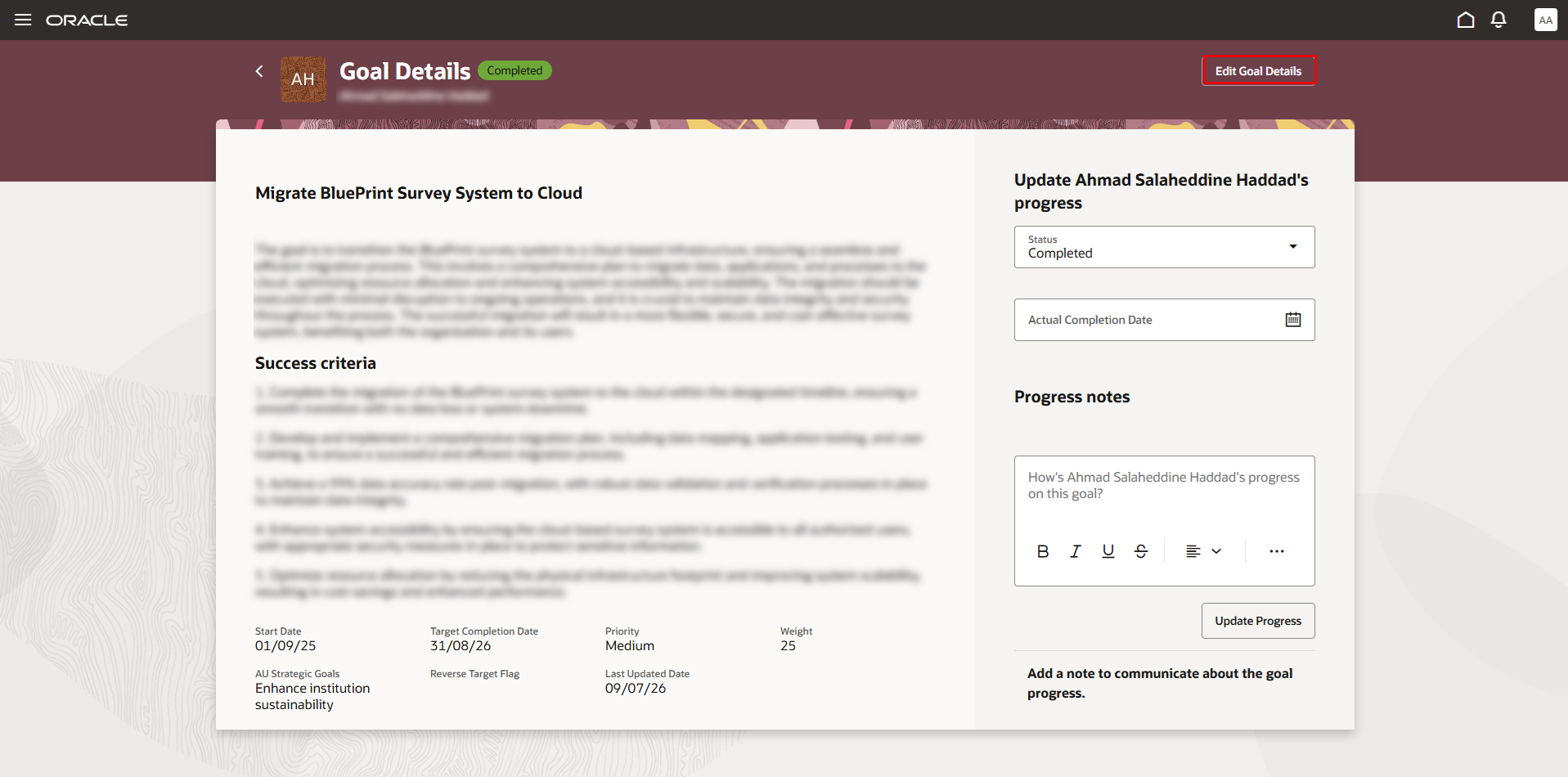Toggle bold formatting in progress notes
This screenshot has width=1568, height=777.
click(1043, 551)
